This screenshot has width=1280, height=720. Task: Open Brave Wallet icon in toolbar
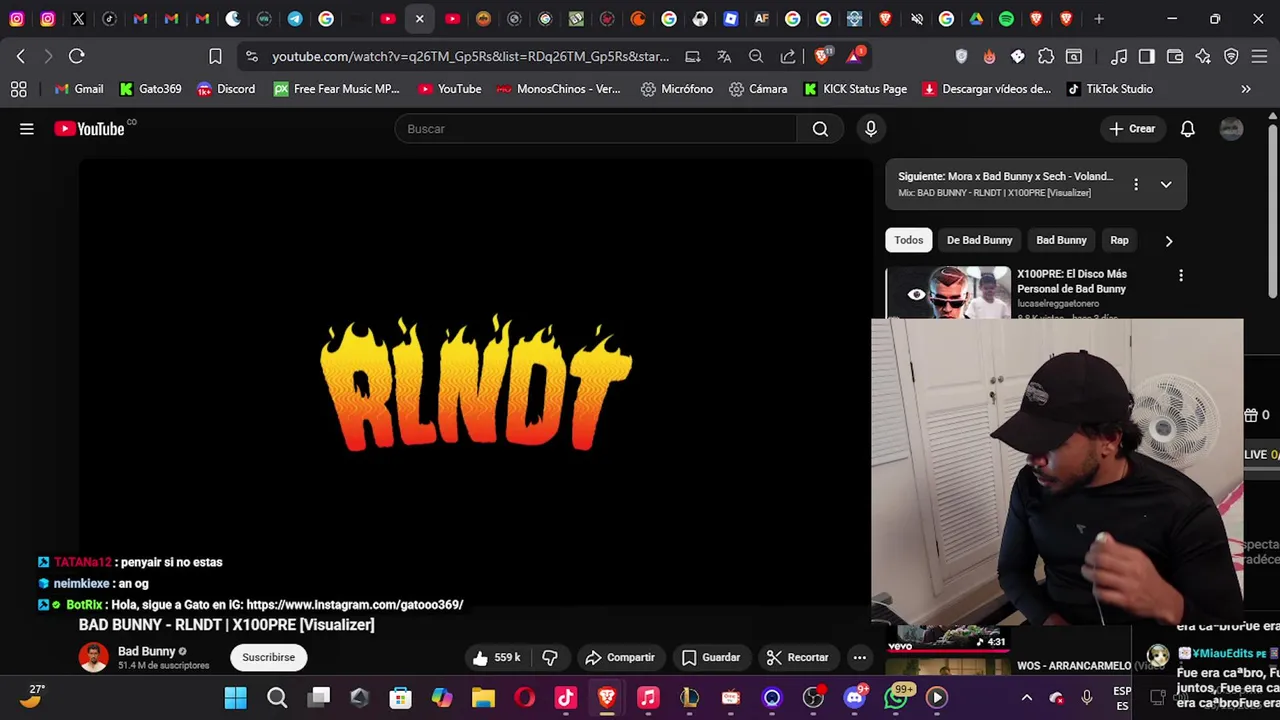tap(1175, 57)
